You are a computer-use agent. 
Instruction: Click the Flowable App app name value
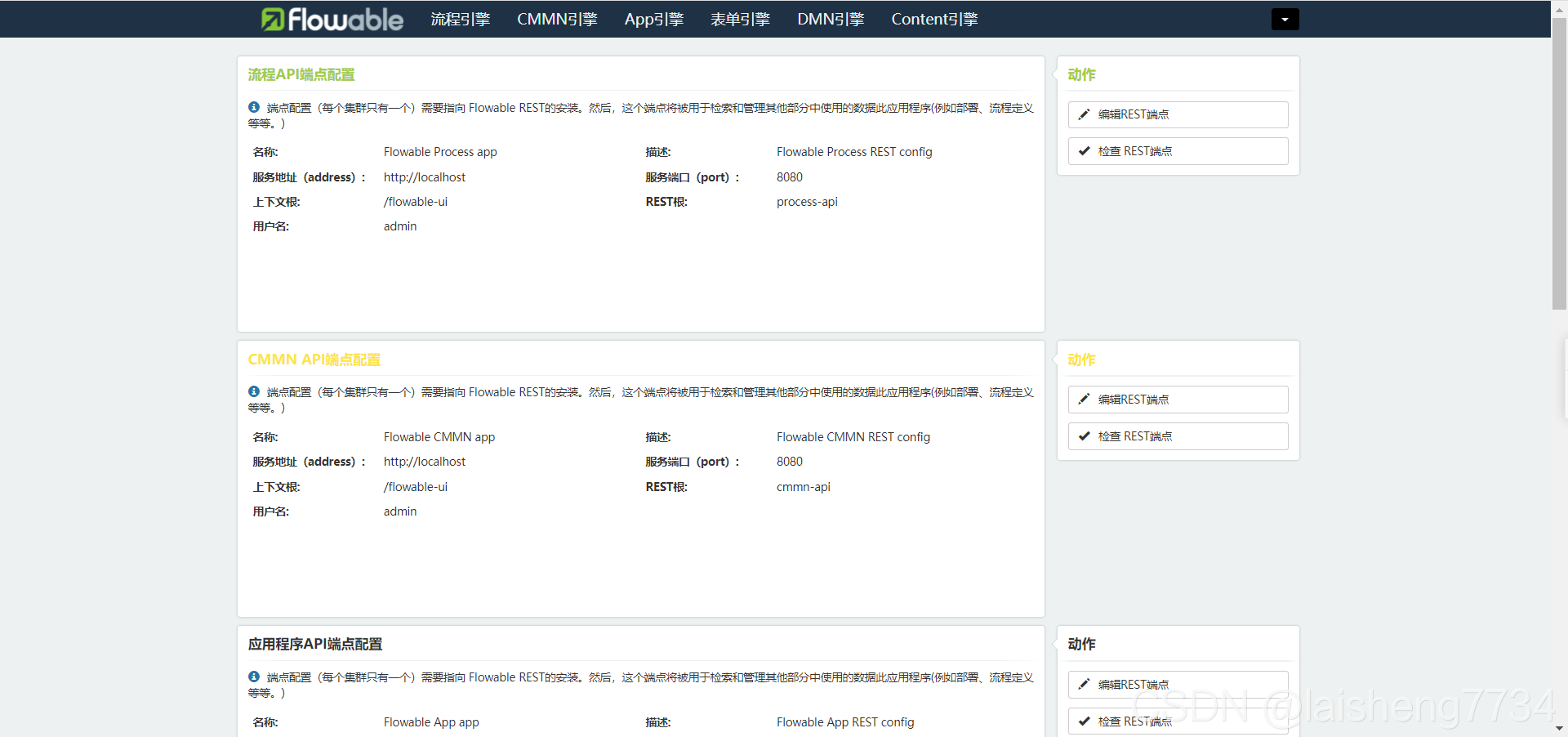431,722
